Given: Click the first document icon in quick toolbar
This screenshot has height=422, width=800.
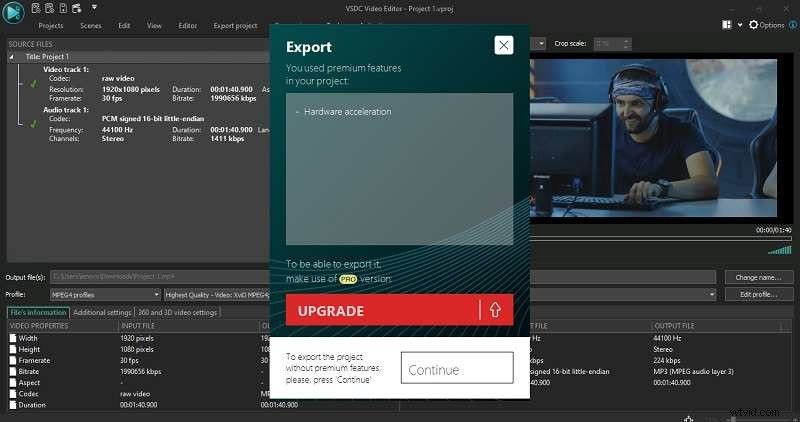Looking at the screenshot, I should coord(36,8).
